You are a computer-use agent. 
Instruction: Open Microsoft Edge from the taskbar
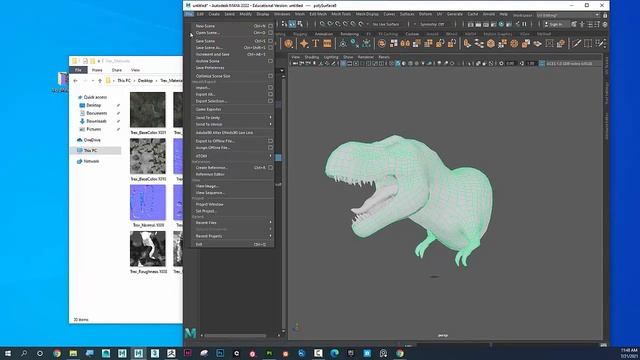pos(334,353)
